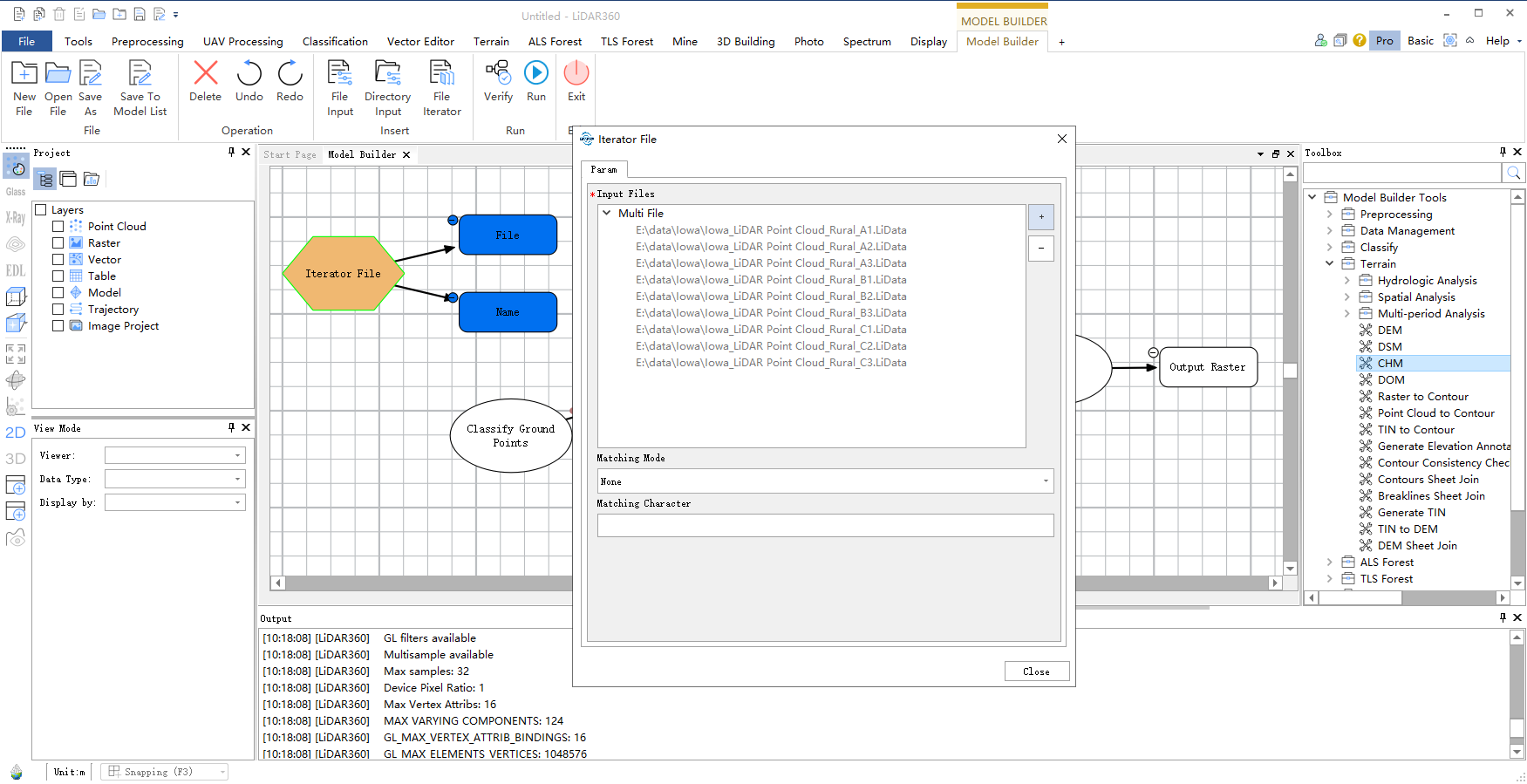The height and width of the screenshot is (784, 1527).
Task: Collapse the Terrain toolbox group
Action: pos(1329,264)
